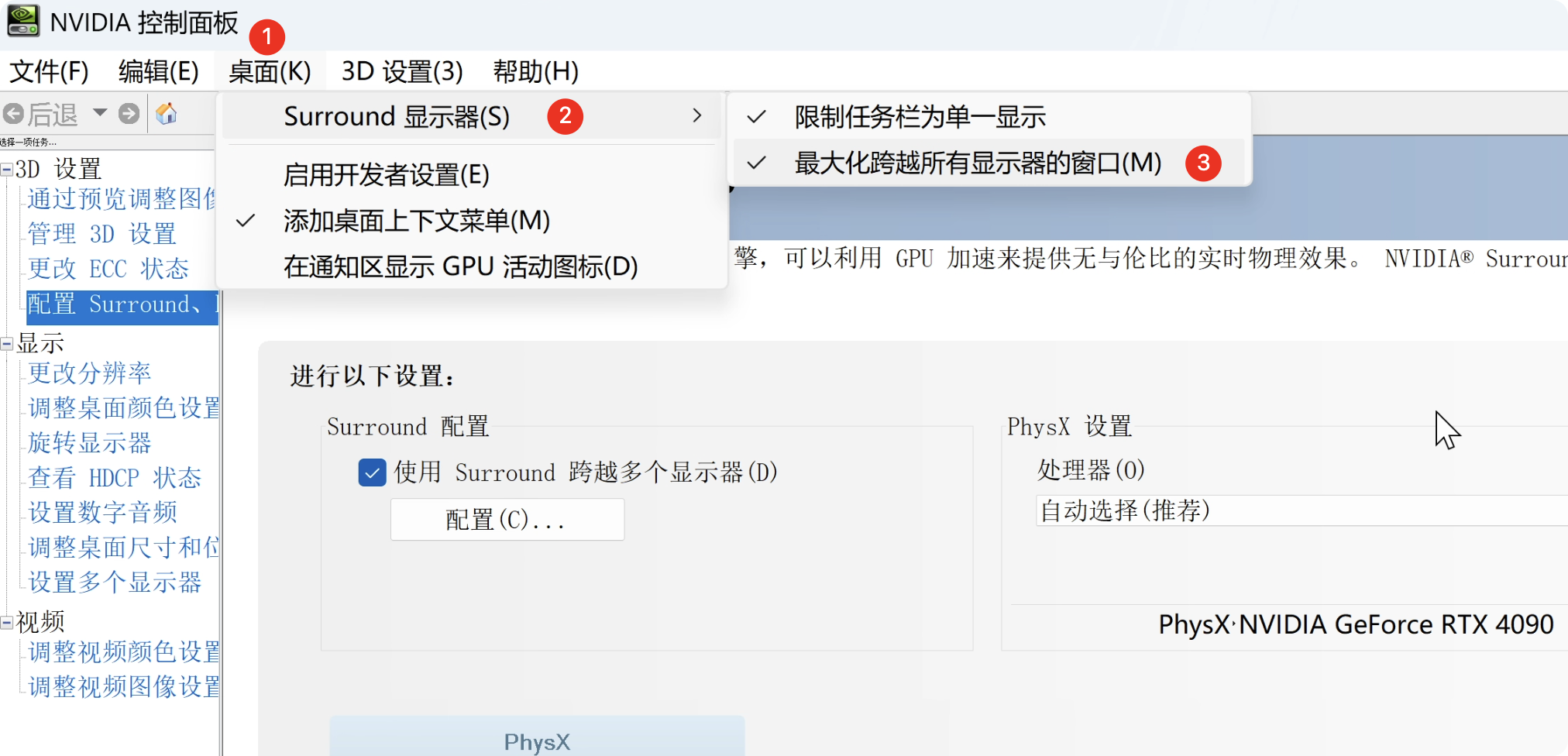Viewport: 1568px width, 756px height.
Task: Collapse the 视频 tree node
Action: click(x=7, y=622)
